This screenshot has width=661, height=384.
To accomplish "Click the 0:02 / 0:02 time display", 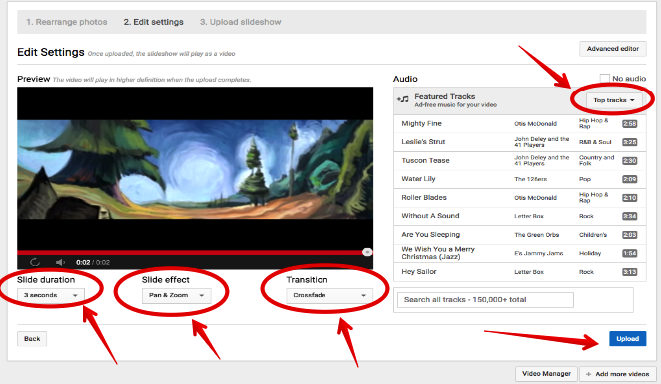I will (93, 262).
